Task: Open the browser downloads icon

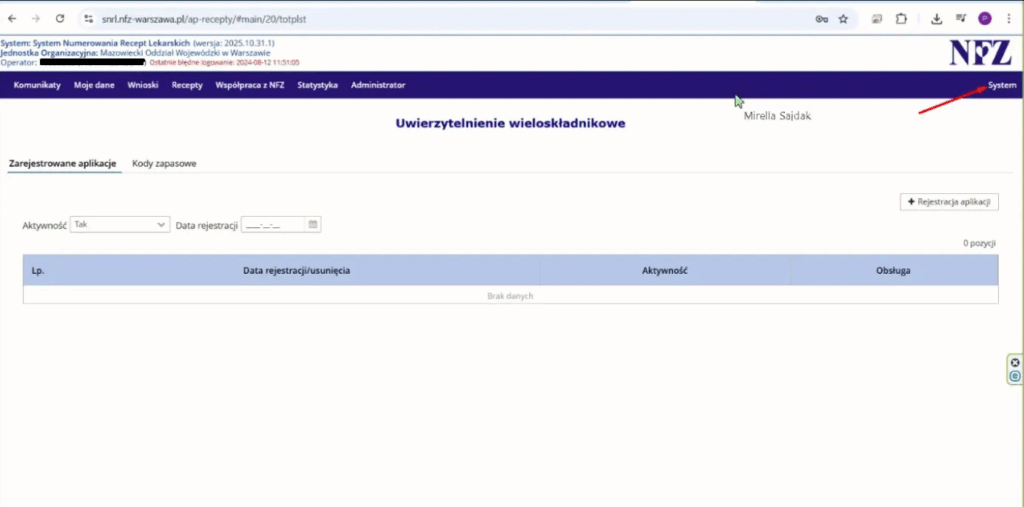Action: point(937,18)
